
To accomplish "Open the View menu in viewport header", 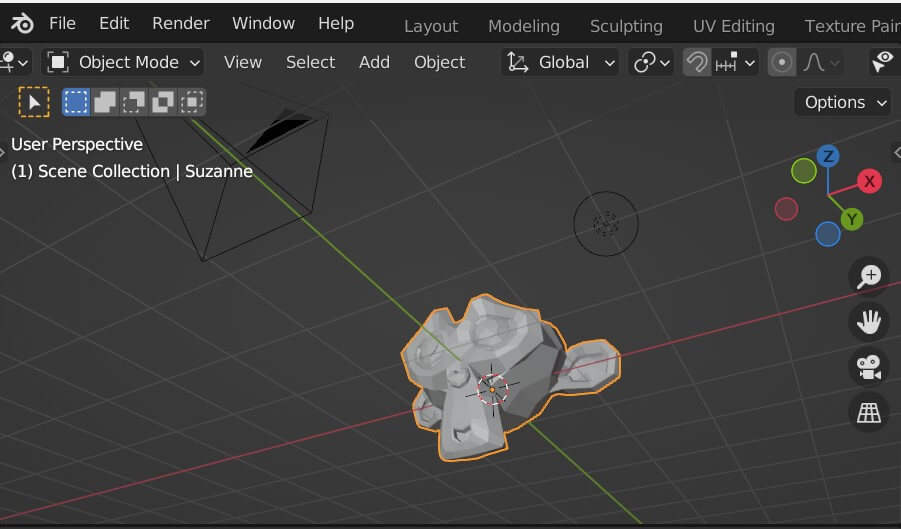I will (242, 62).
